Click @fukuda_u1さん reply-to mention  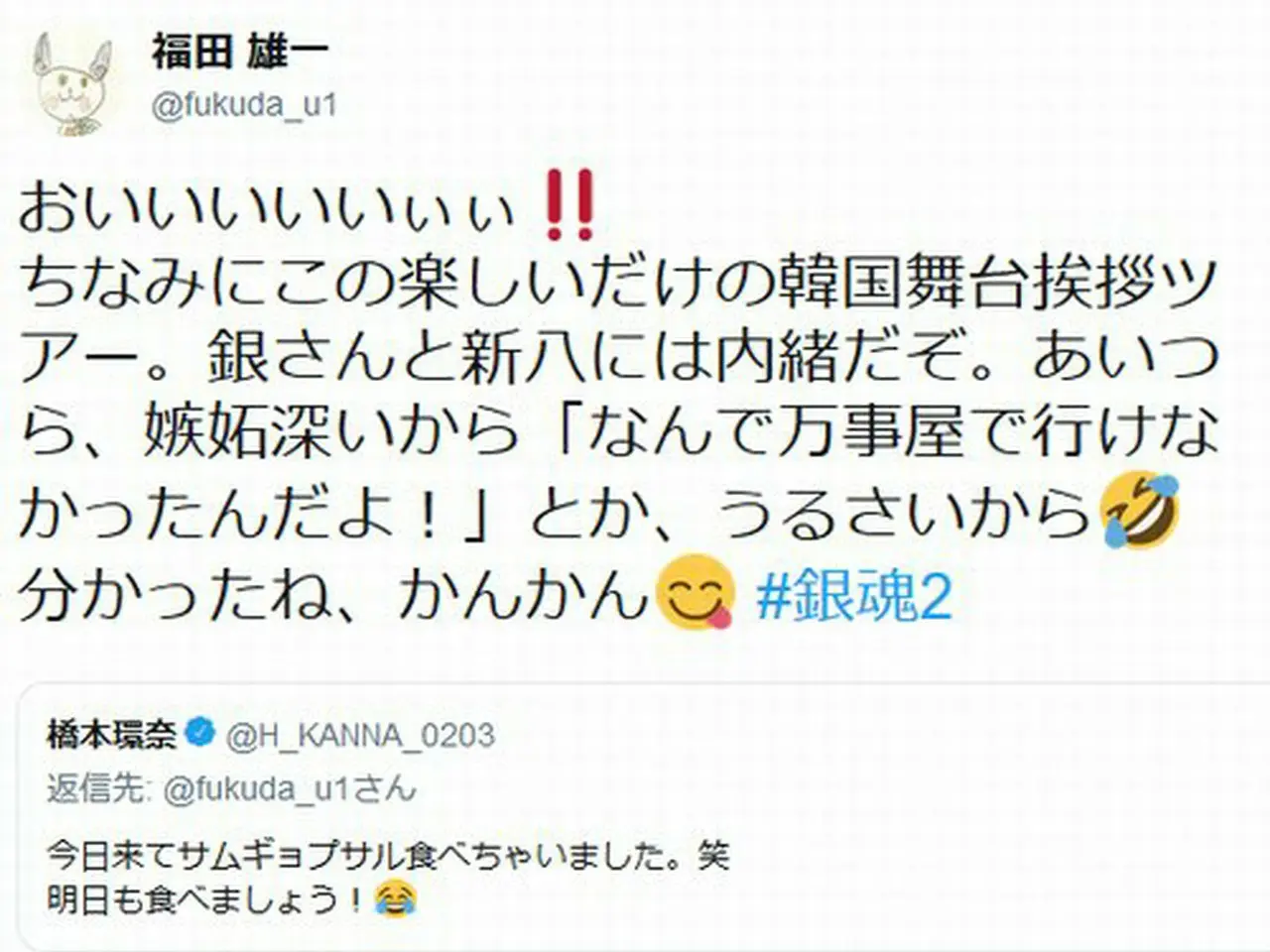point(288,789)
